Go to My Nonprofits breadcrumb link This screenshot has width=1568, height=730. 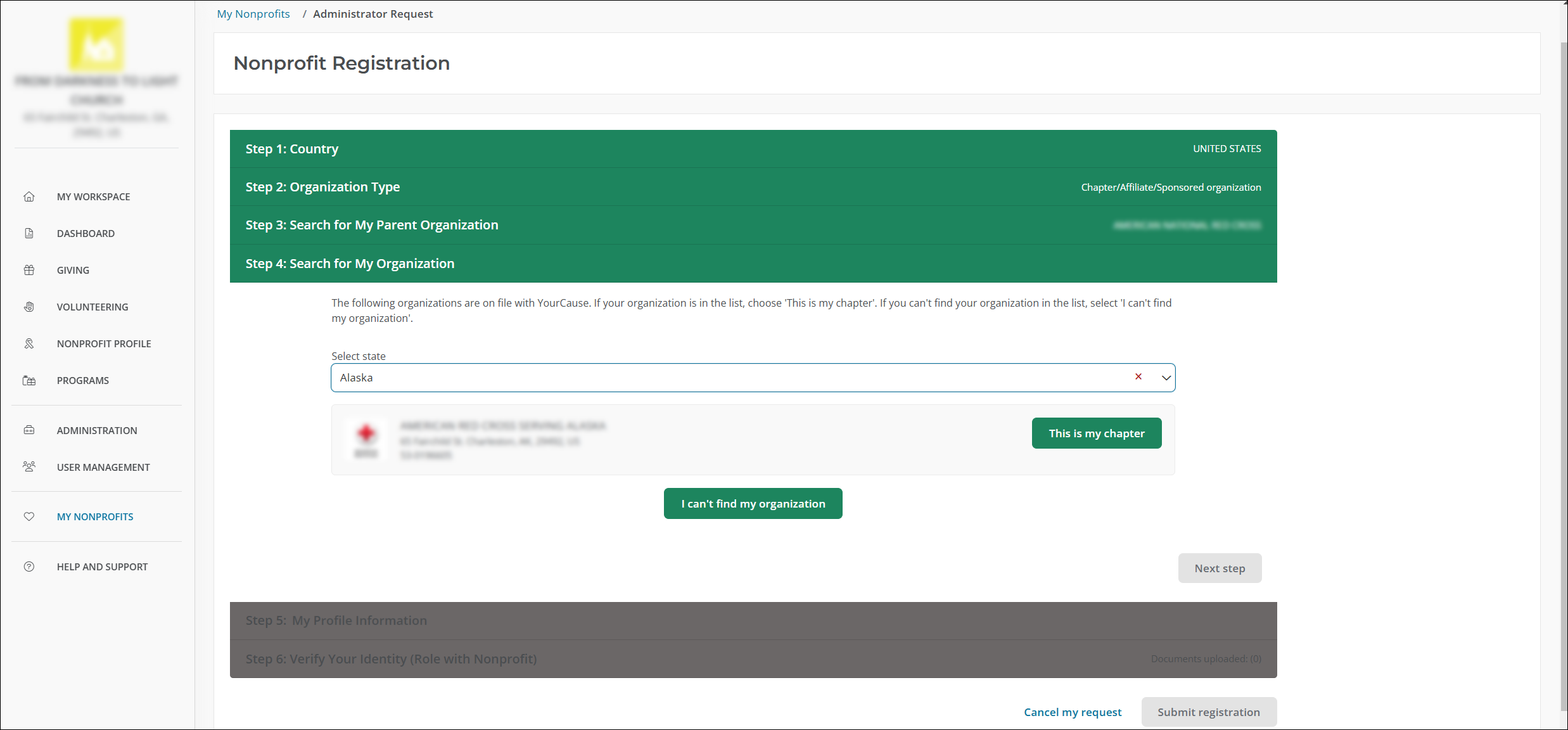[x=253, y=14]
